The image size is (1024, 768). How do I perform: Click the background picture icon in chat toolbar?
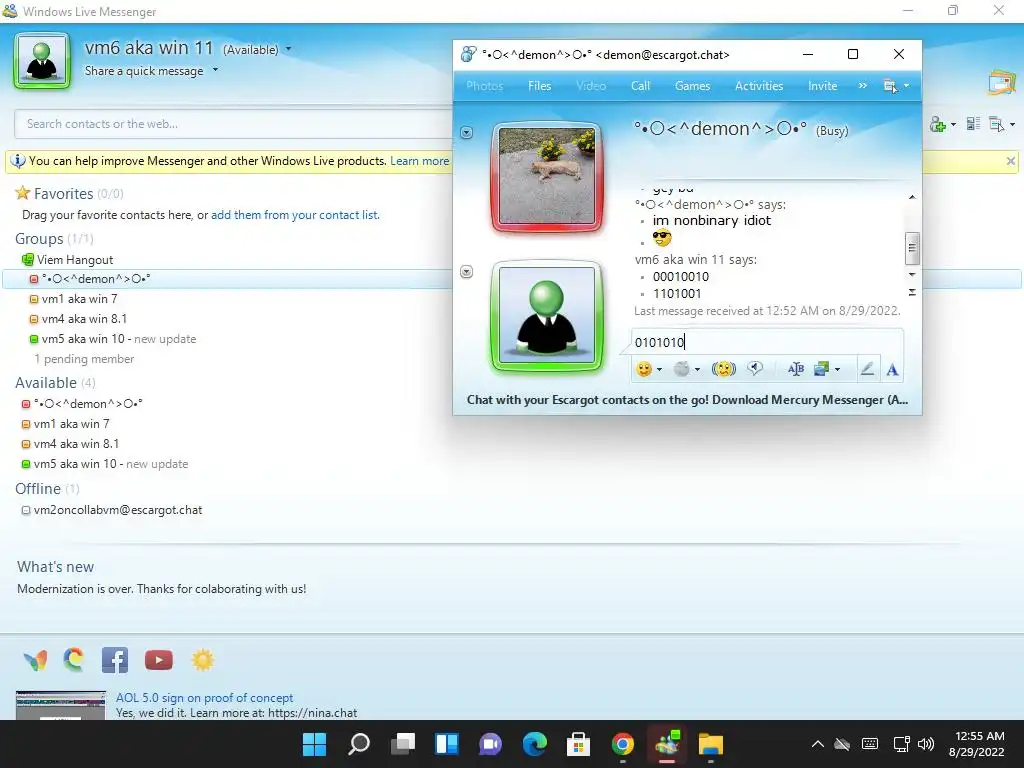click(822, 369)
